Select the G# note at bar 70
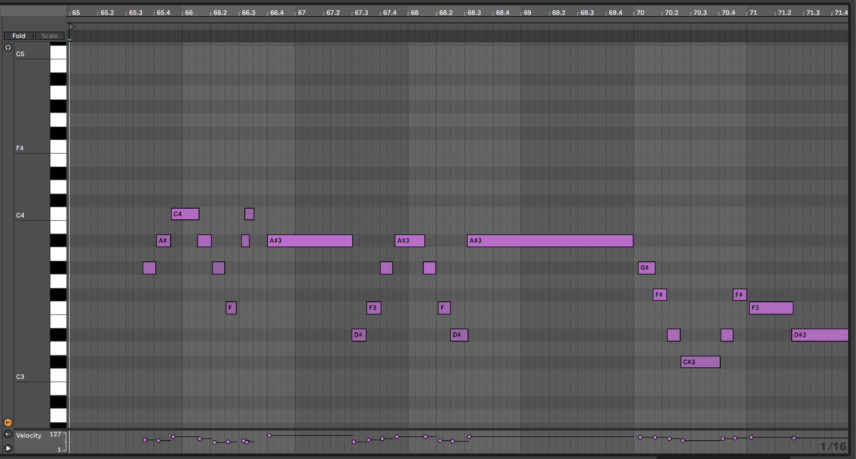The height and width of the screenshot is (459, 856). tap(646, 268)
